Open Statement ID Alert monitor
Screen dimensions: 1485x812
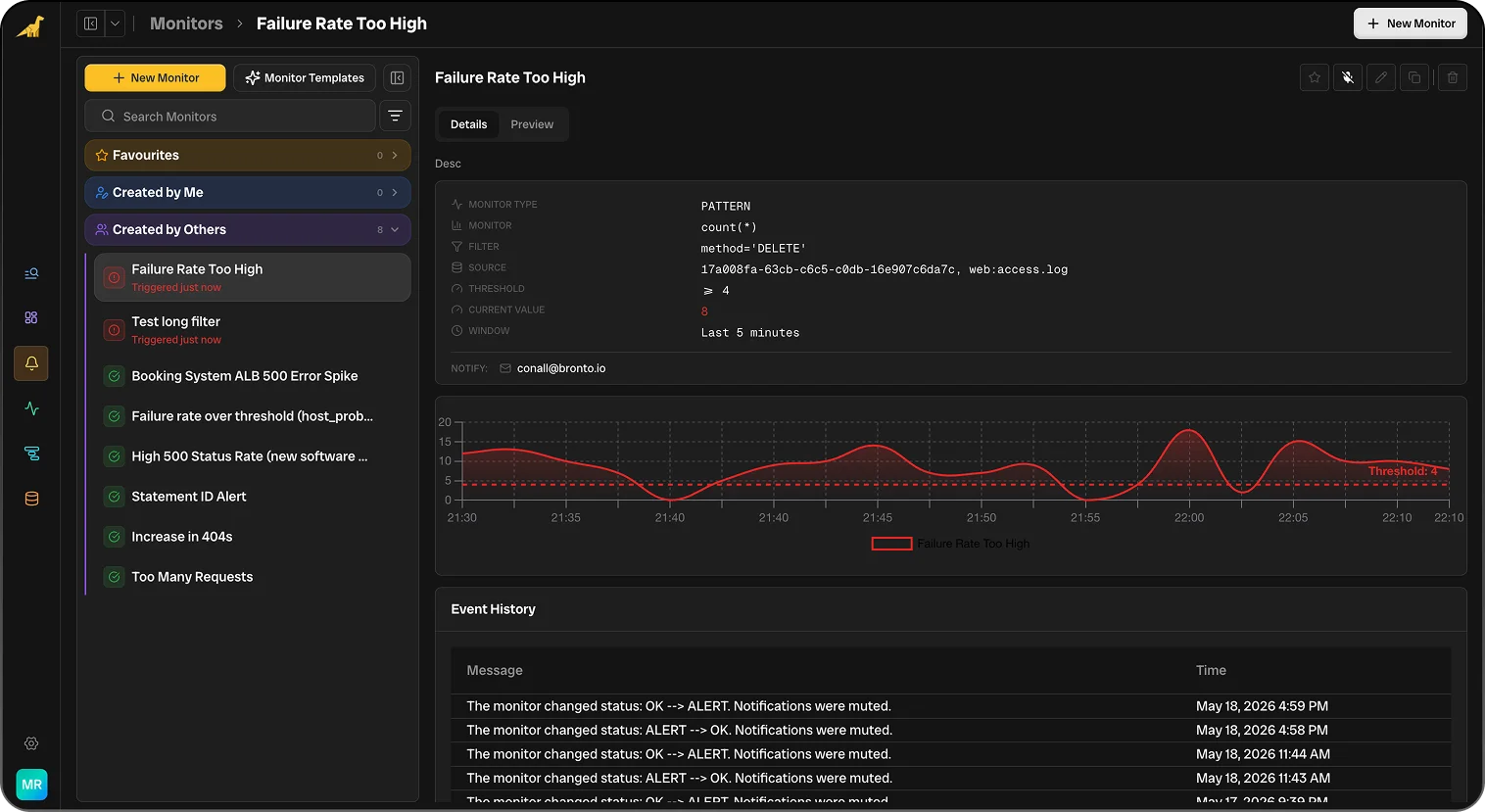coord(252,497)
